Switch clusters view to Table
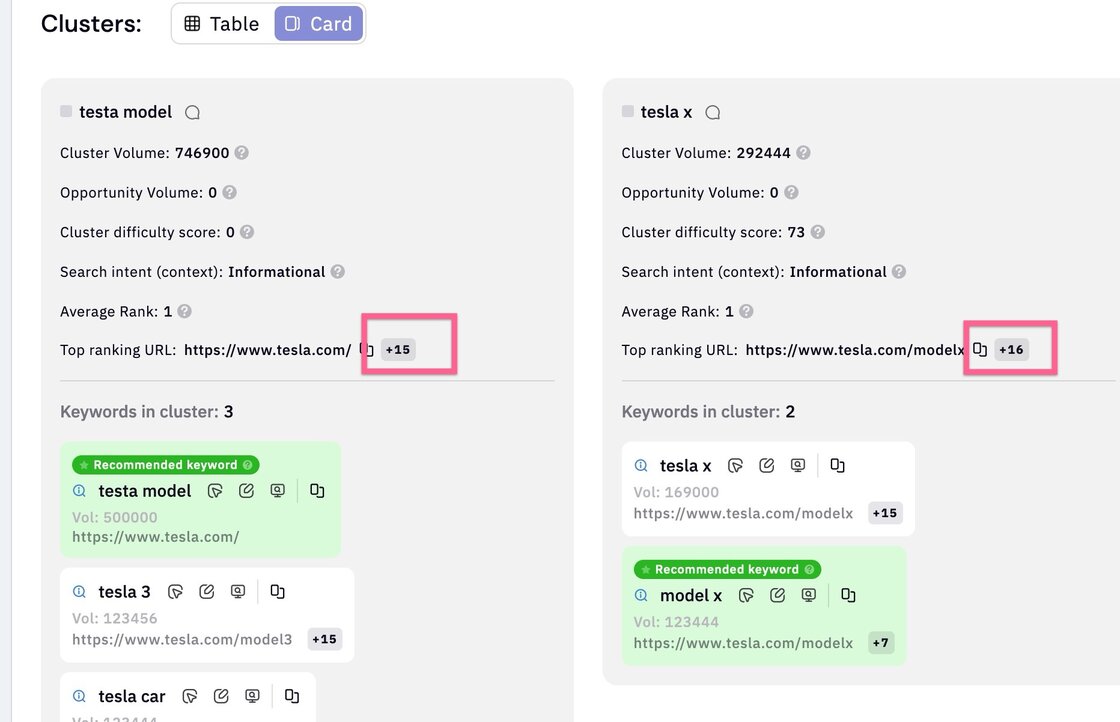The image size is (1120, 722). click(x=222, y=24)
